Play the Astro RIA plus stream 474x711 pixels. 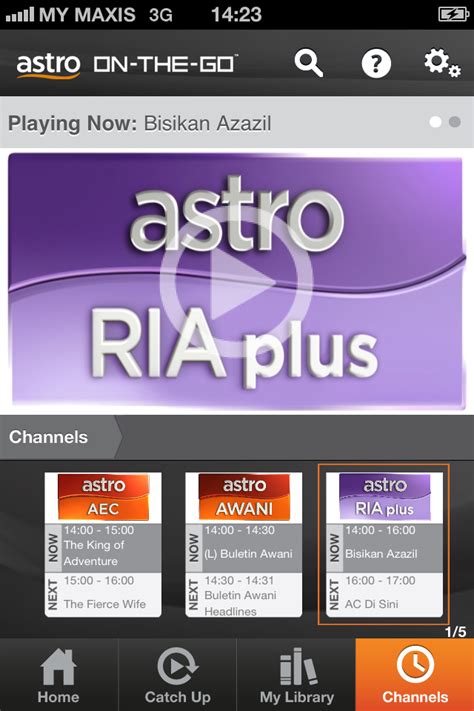point(237,282)
